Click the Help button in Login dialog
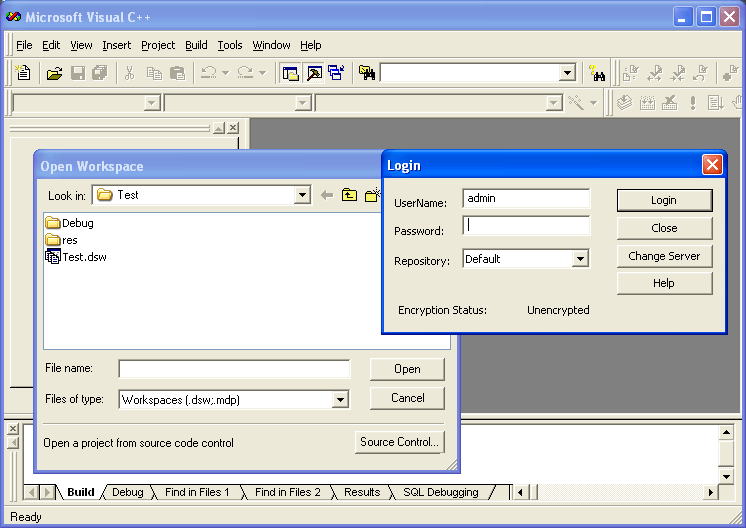Screen dimensions: 746x528 [x=664, y=284]
